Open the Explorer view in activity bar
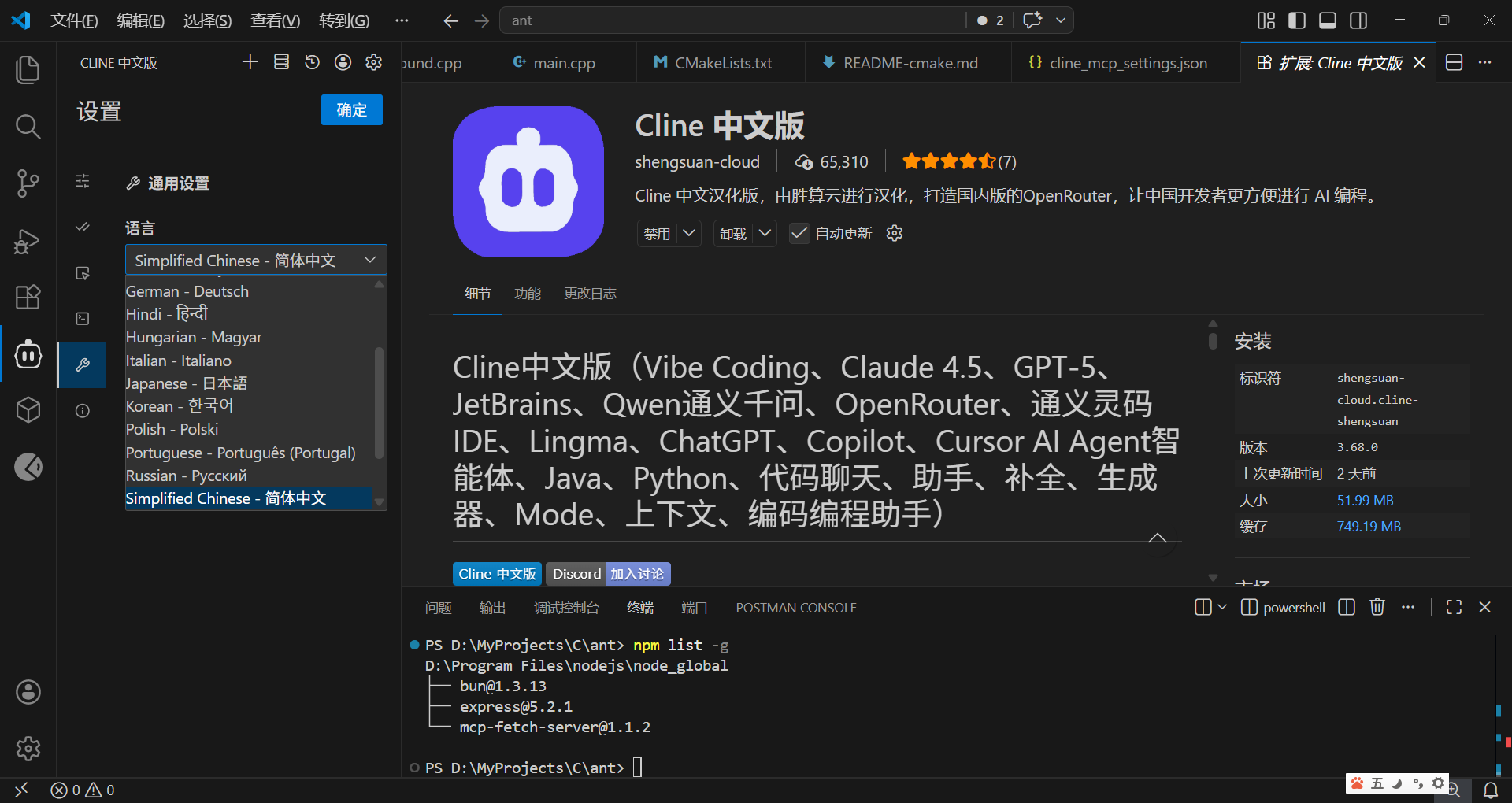 [x=28, y=69]
